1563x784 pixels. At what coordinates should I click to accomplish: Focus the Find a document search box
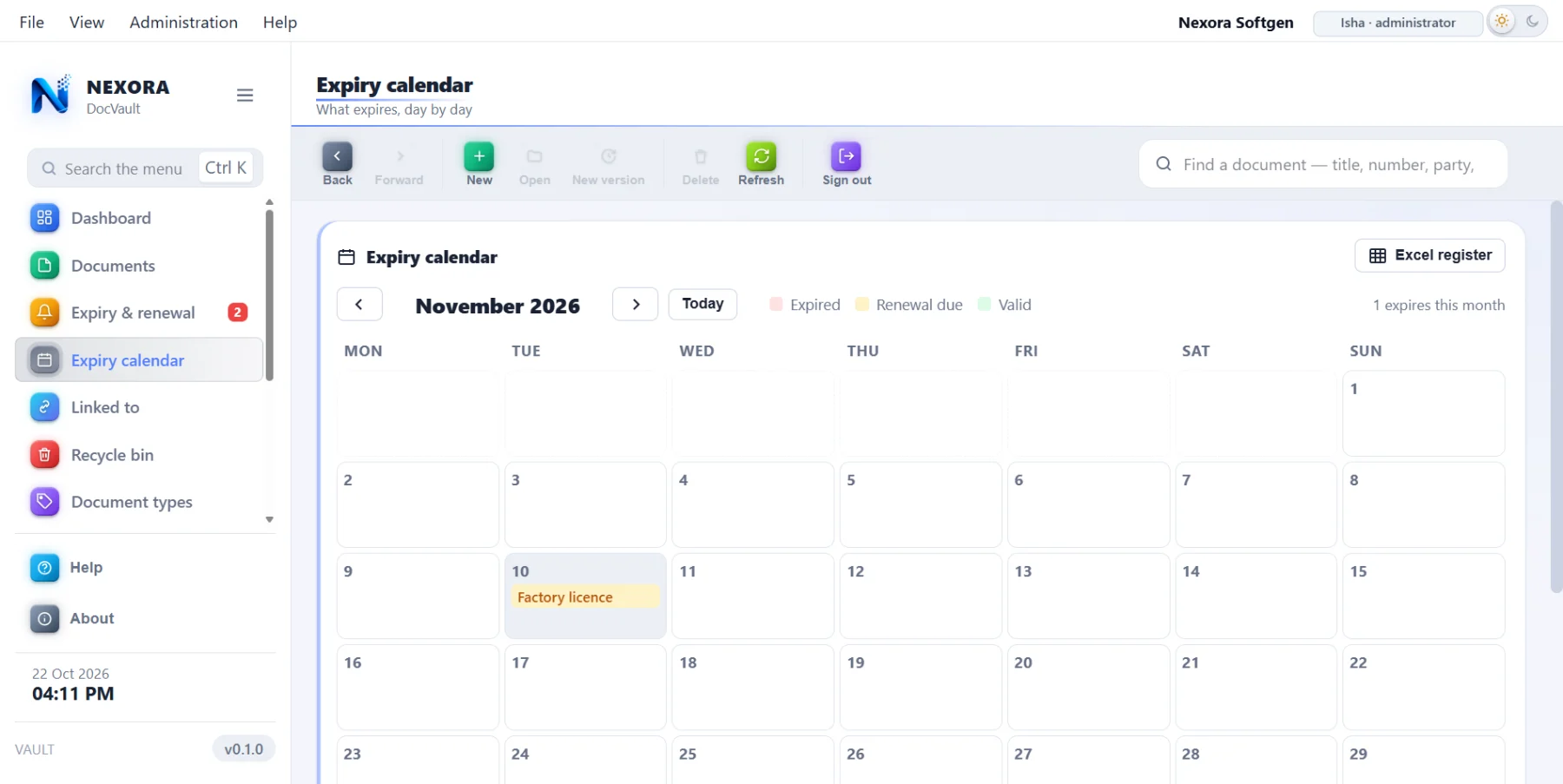[1323, 164]
